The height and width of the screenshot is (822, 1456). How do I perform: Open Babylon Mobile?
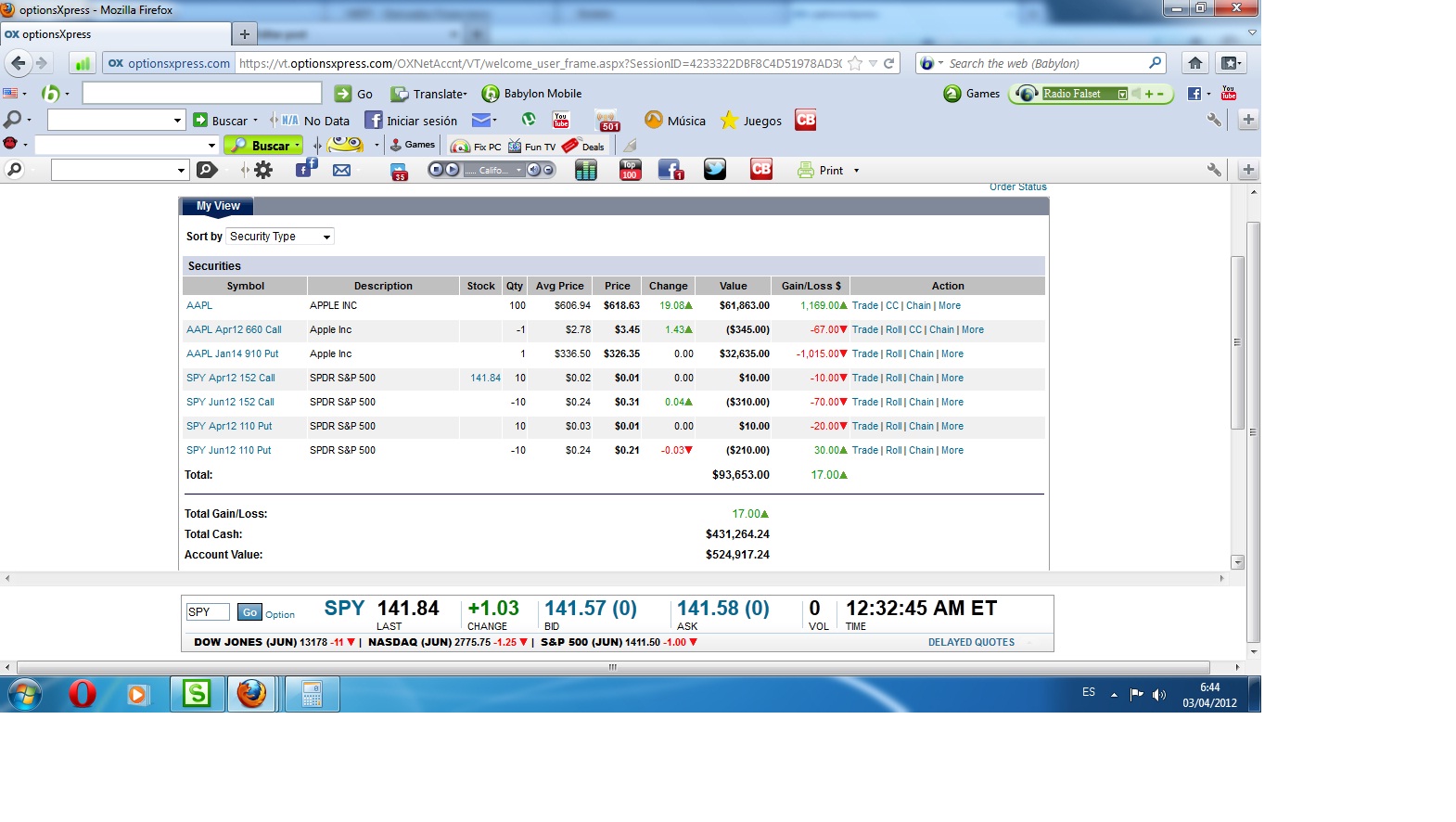point(532,94)
